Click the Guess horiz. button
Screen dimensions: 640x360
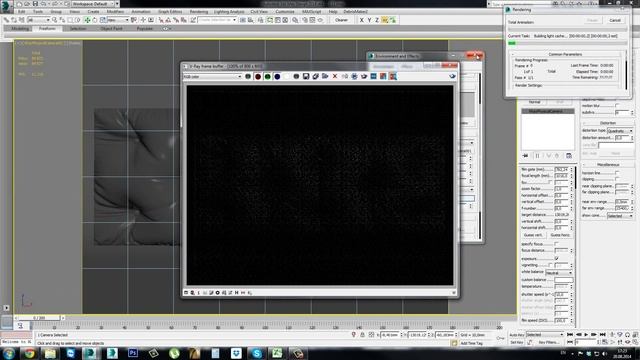pos(560,235)
